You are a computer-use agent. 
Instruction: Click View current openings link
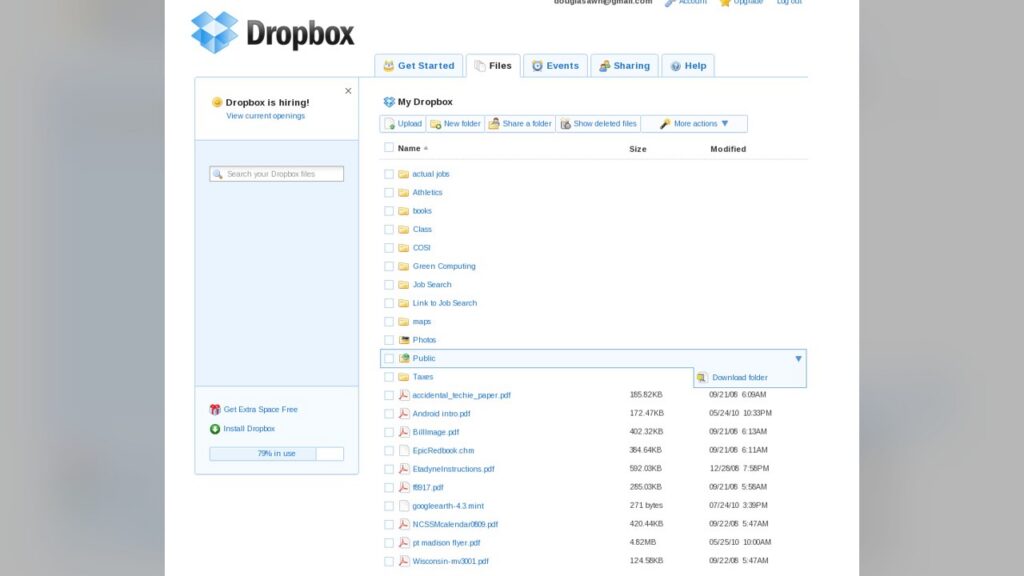click(265, 116)
